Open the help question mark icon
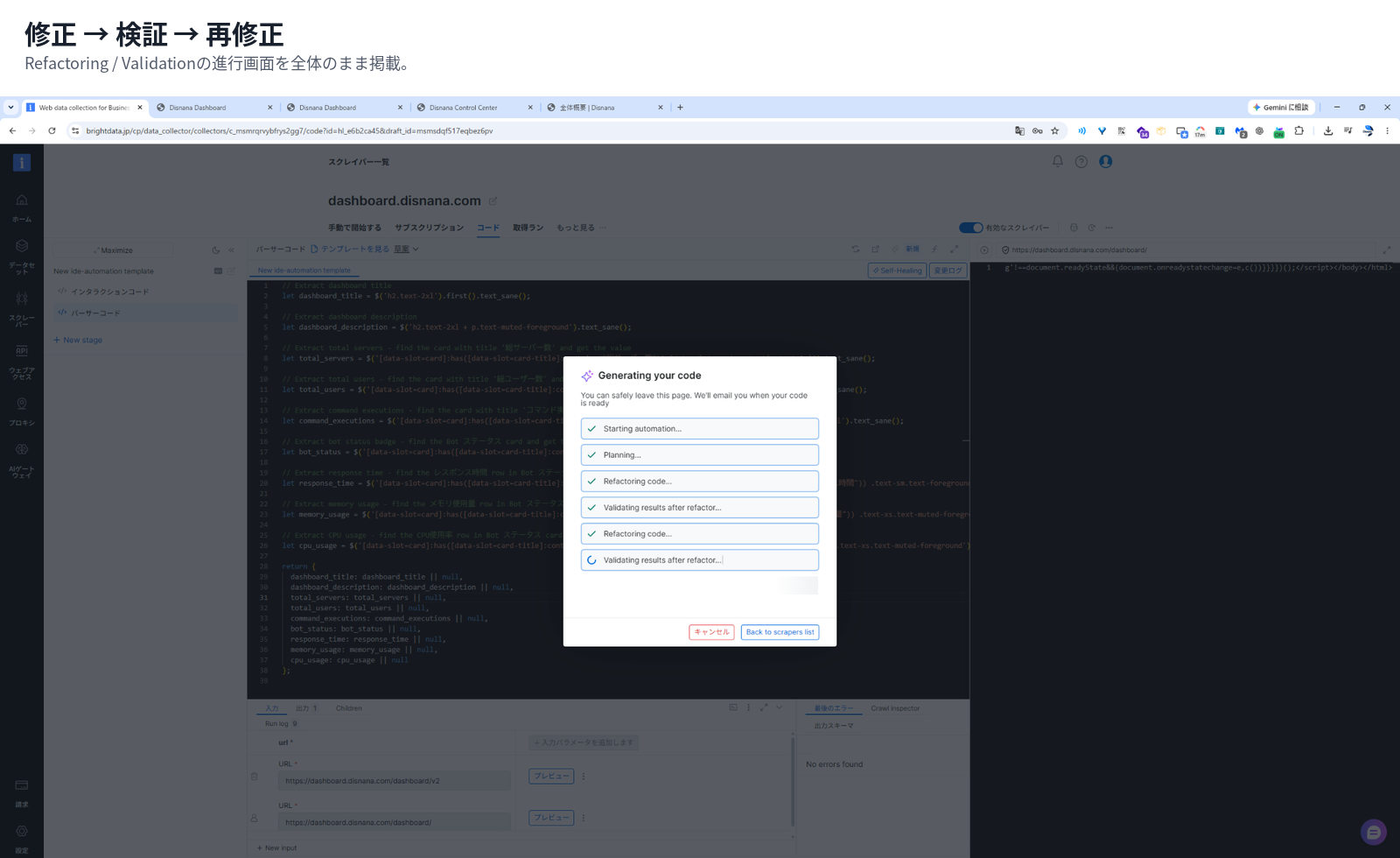1400x858 pixels. (x=1081, y=161)
